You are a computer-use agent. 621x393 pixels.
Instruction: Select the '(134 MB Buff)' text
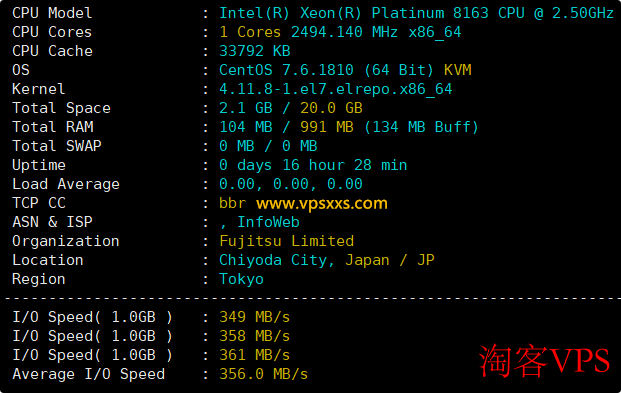tap(421, 127)
